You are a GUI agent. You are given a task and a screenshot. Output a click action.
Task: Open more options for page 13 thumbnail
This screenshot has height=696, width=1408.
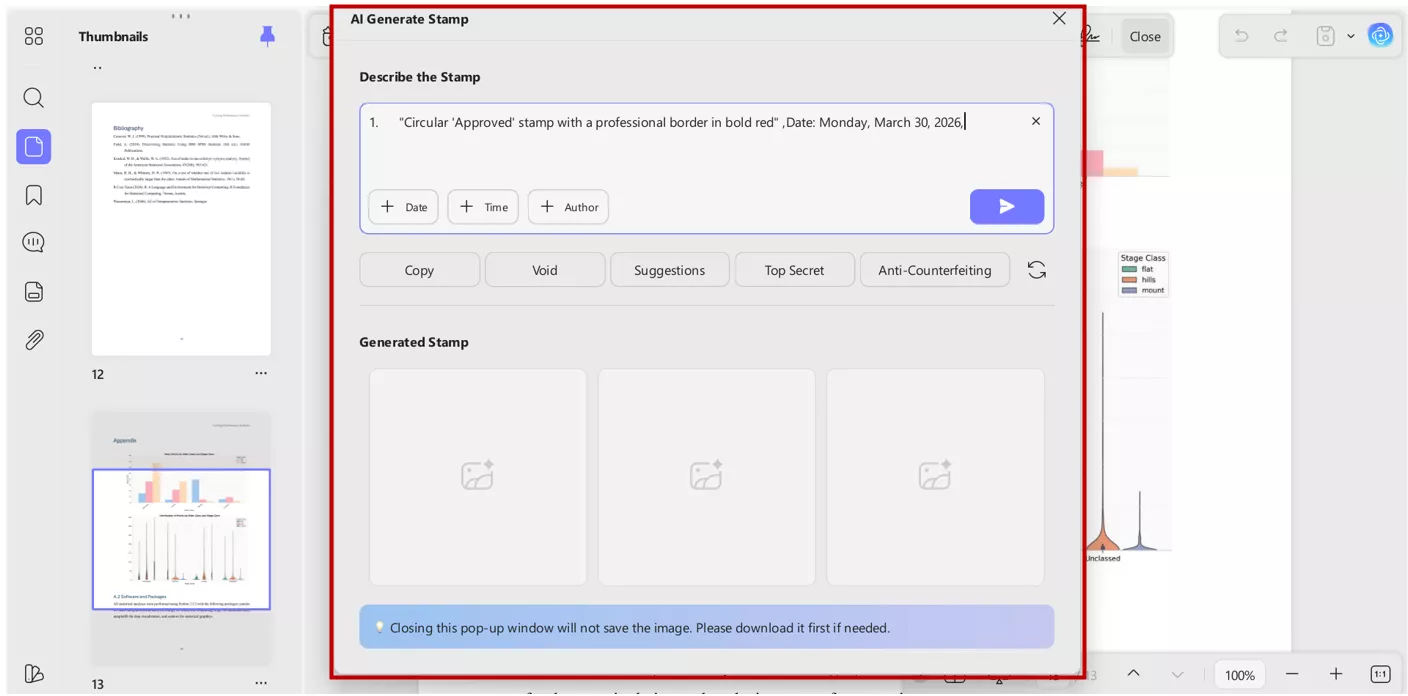(x=261, y=683)
